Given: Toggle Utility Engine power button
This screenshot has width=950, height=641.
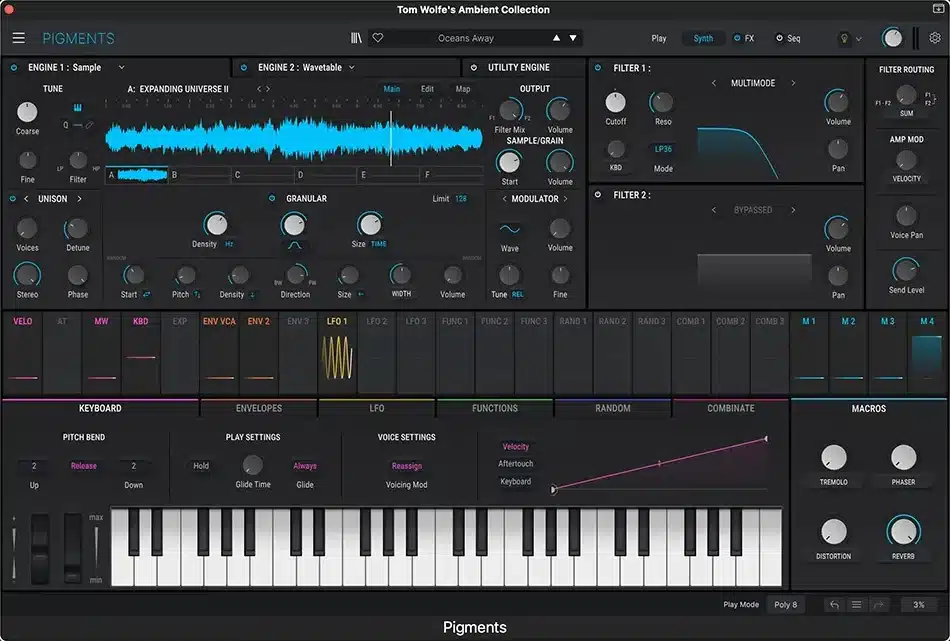Looking at the screenshot, I should (474, 67).
